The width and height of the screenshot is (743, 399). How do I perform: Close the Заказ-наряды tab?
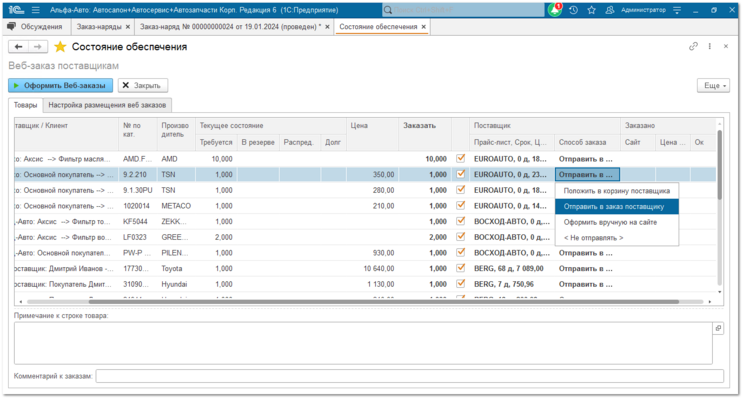[x=127, y=27]
